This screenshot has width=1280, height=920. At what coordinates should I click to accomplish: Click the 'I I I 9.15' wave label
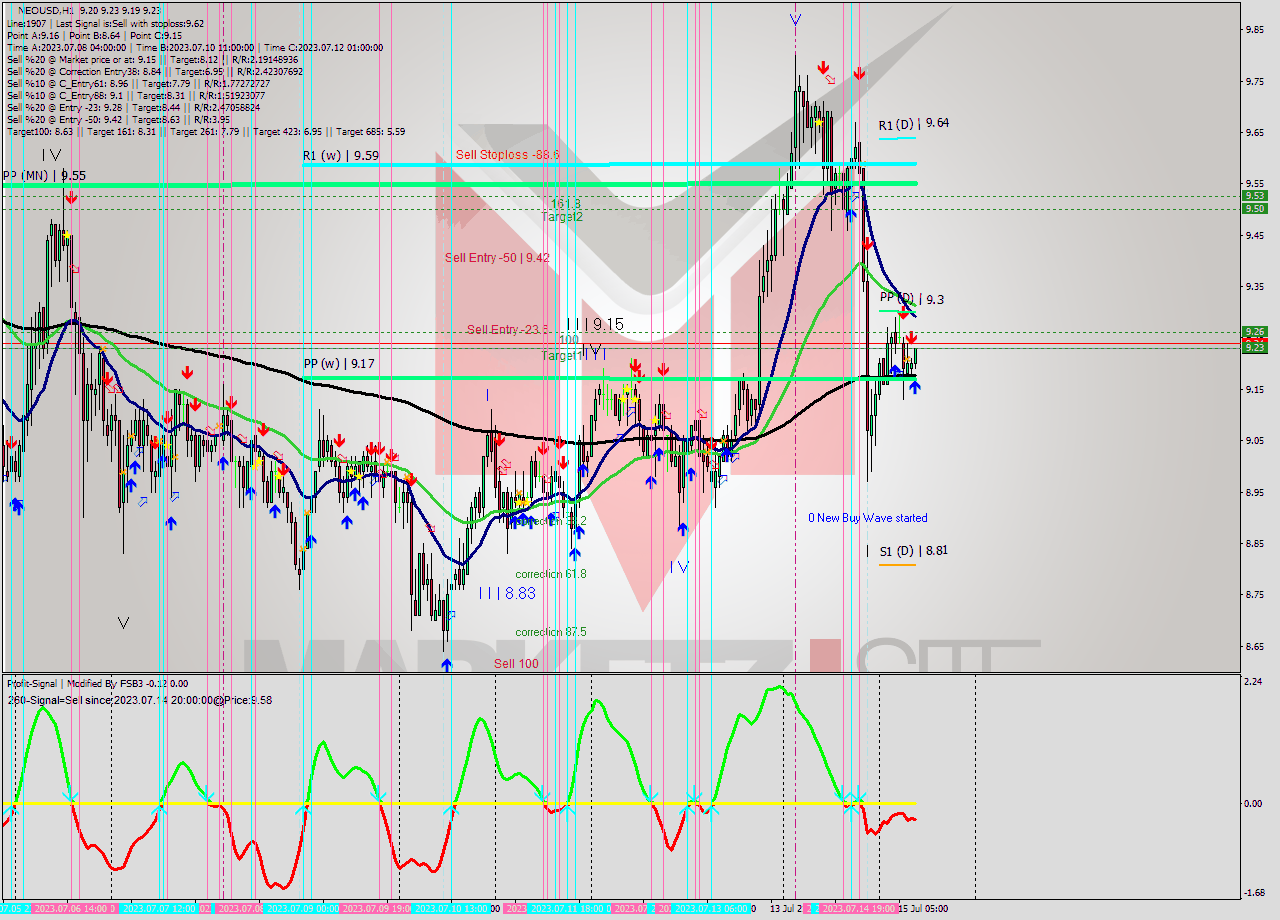tap(595, 324)
